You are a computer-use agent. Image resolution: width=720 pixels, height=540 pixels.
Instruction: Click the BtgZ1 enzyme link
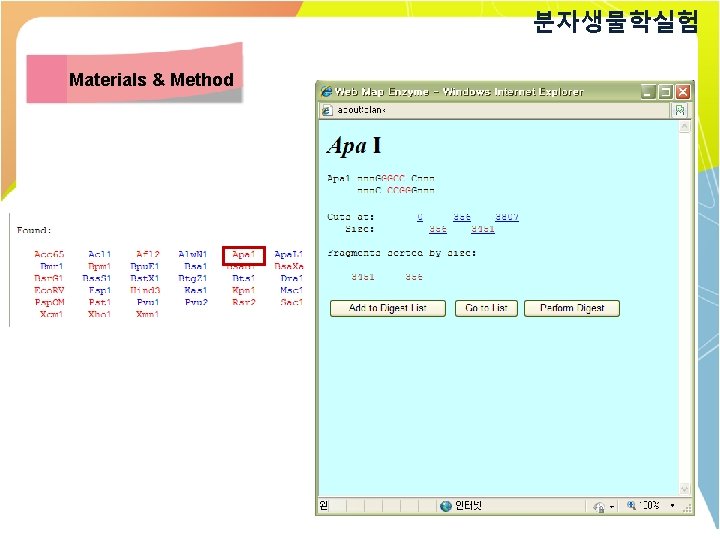[x=192, y=278]
